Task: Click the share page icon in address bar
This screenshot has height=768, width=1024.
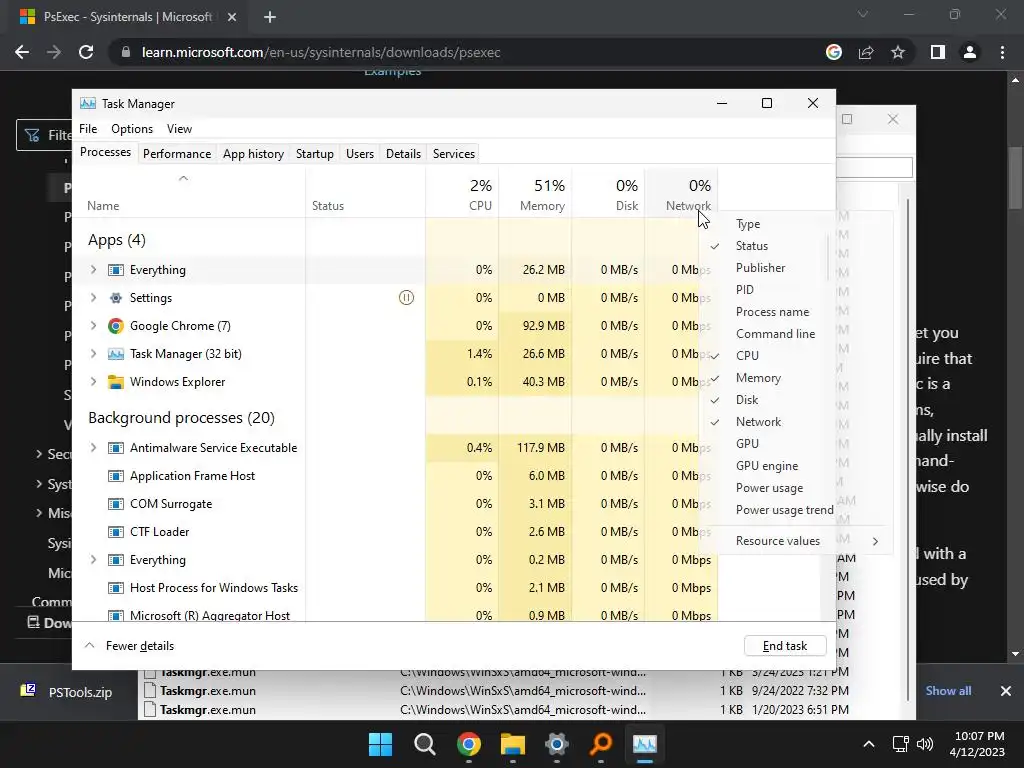Action: (866, 52)
